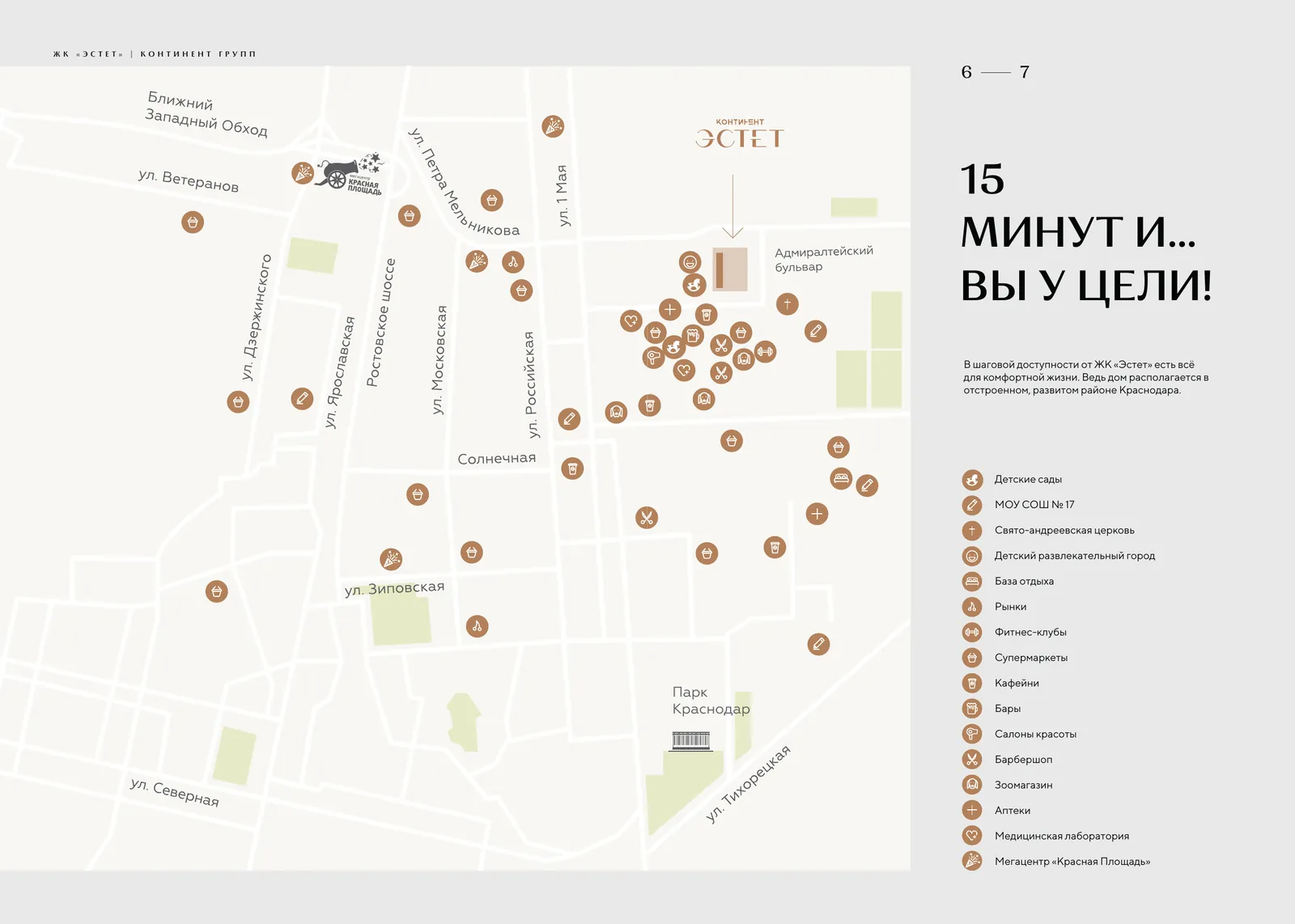
Task: Click the header text ЖК «ЭСТЕТ» | КОНТИНЕНТ ГРУПП
Action: [x=155, y=54]
